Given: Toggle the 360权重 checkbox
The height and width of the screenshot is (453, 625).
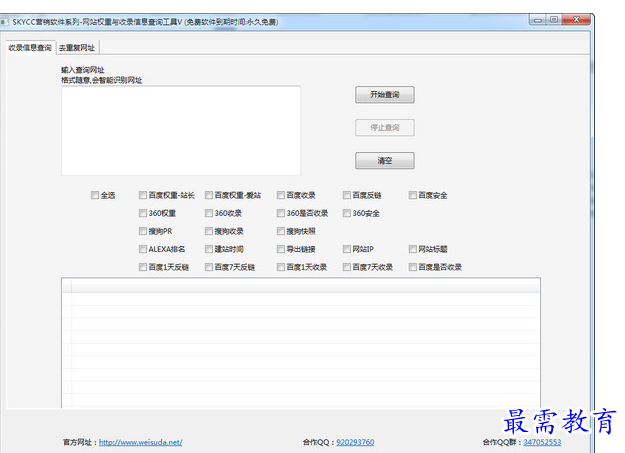Looking at the screenshot, I should [143, 213].
